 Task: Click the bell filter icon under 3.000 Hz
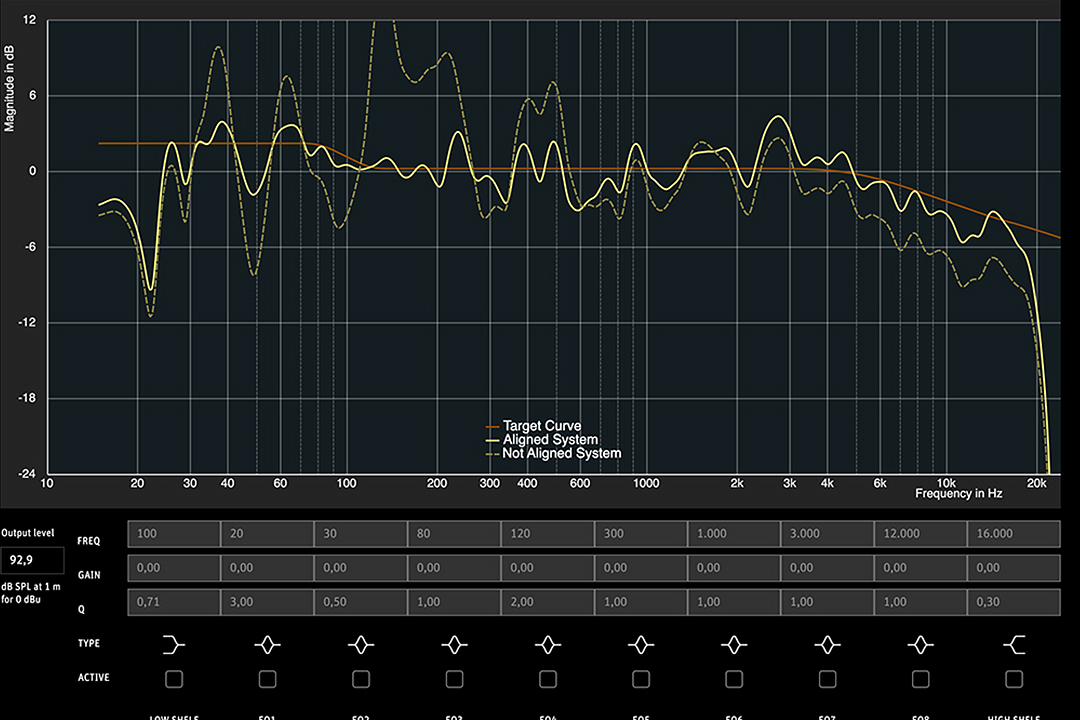(x=827, y=645)
